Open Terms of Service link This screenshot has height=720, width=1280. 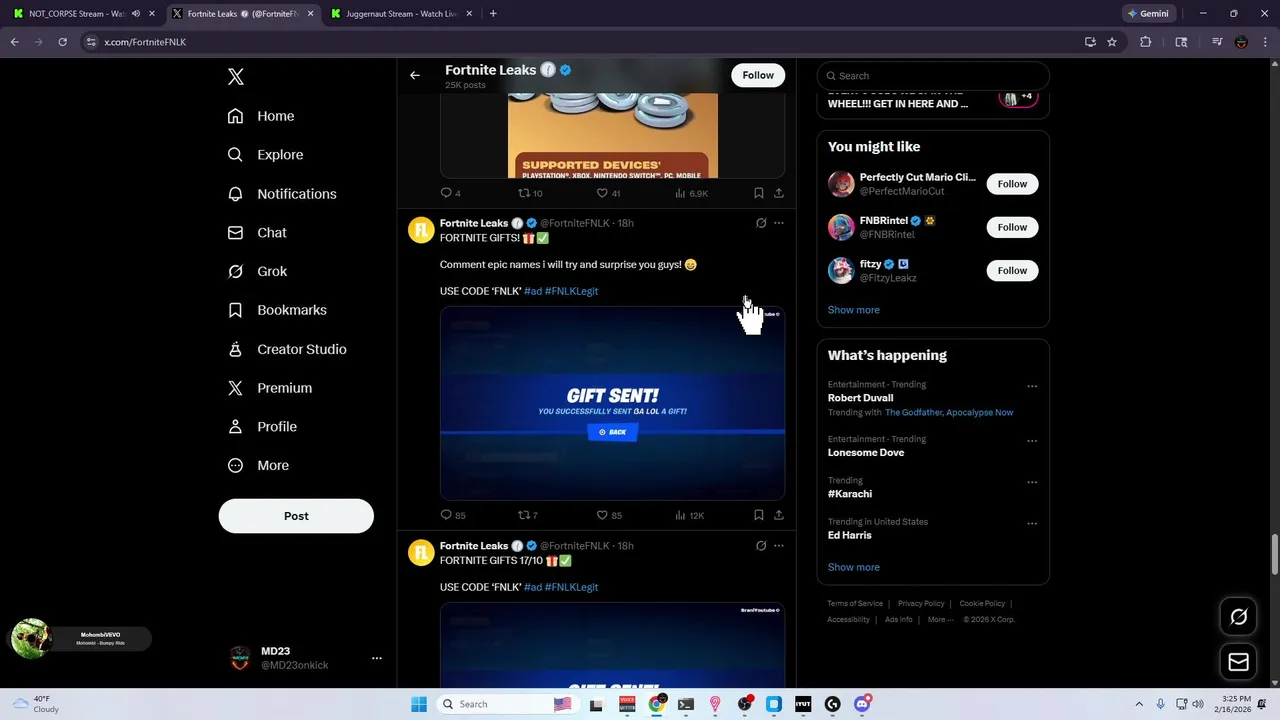855,604
